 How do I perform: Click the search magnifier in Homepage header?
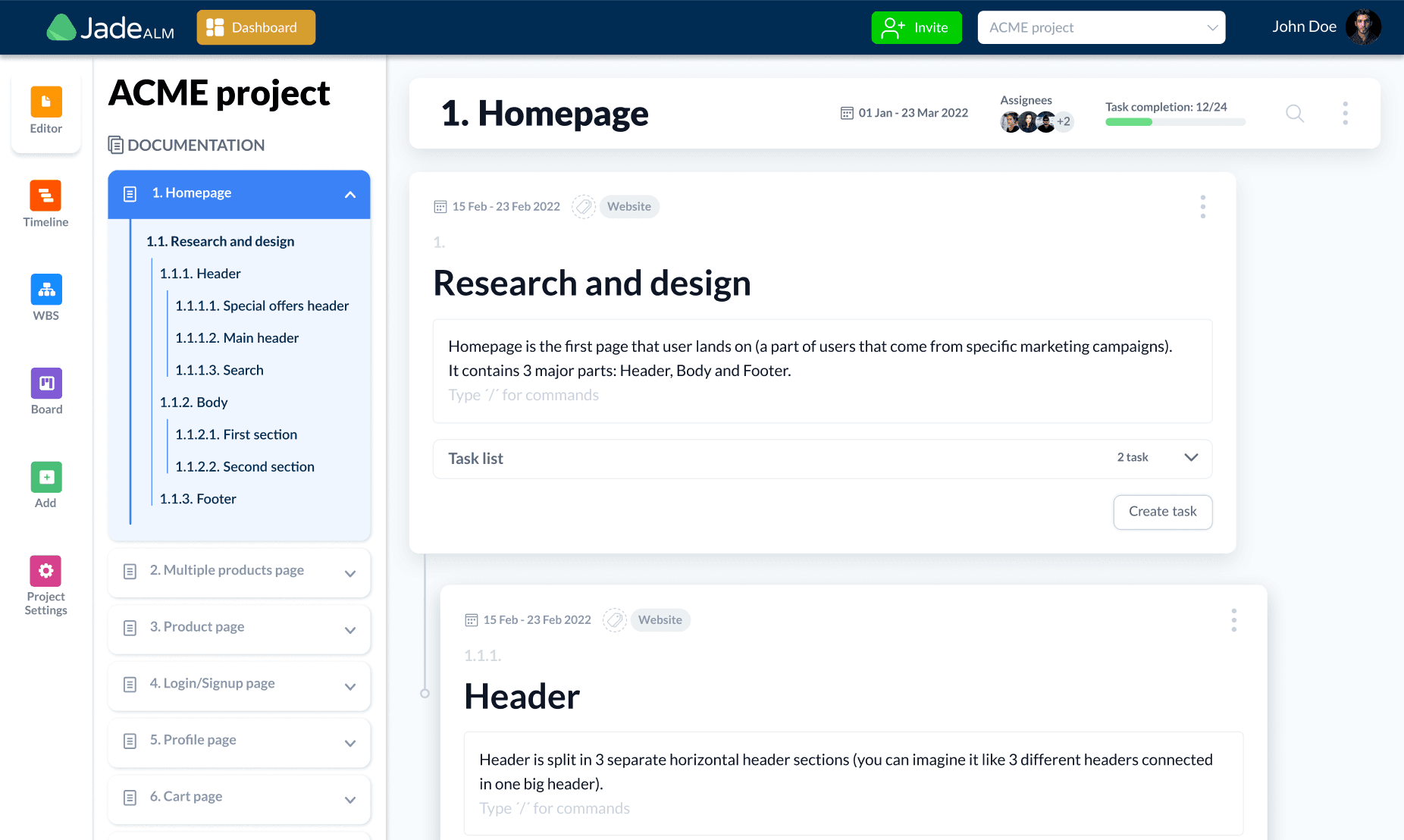click(x=1295, y=114)
